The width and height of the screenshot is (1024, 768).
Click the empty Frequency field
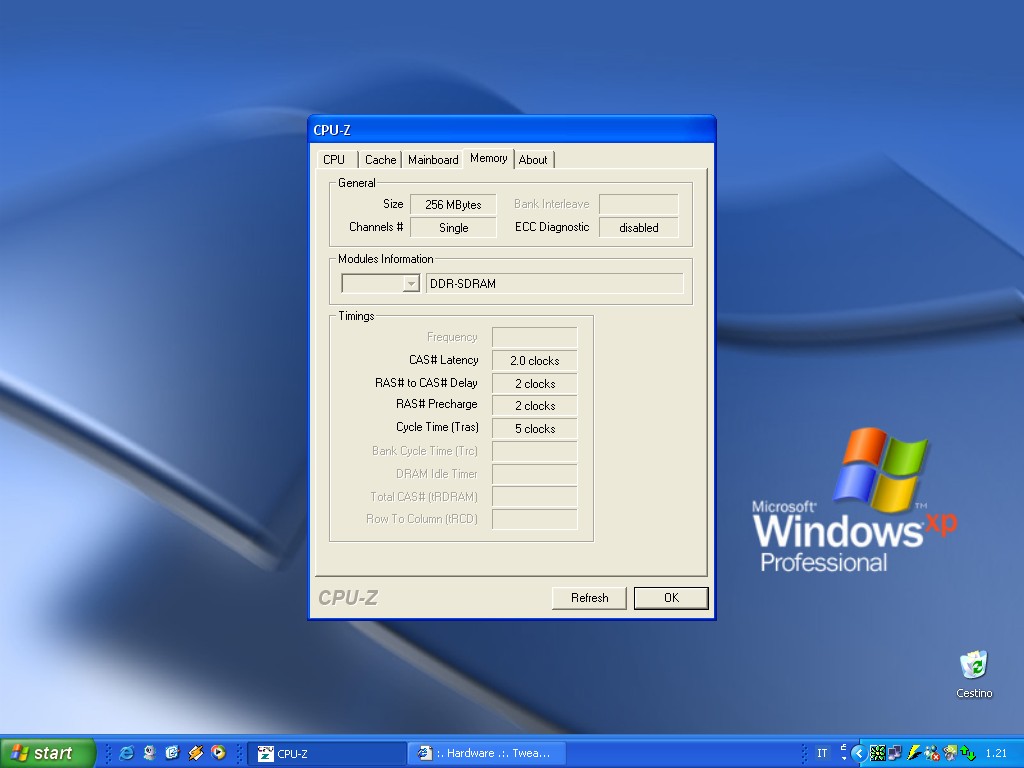(535, 337)
